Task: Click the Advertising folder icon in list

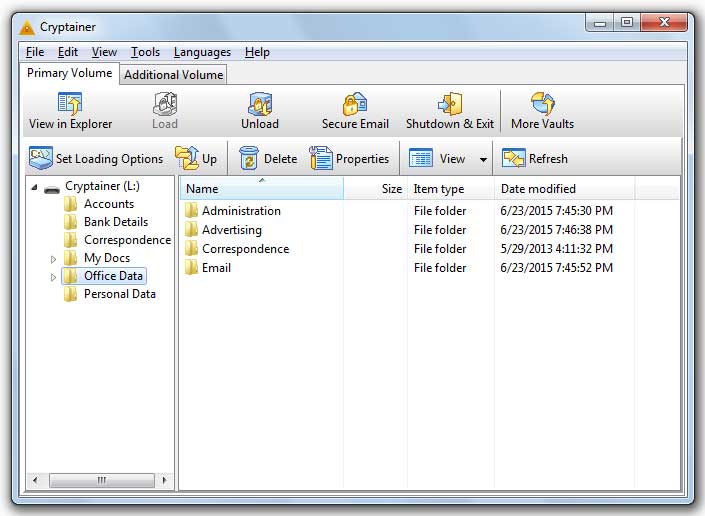Action: tap(192, 229)
